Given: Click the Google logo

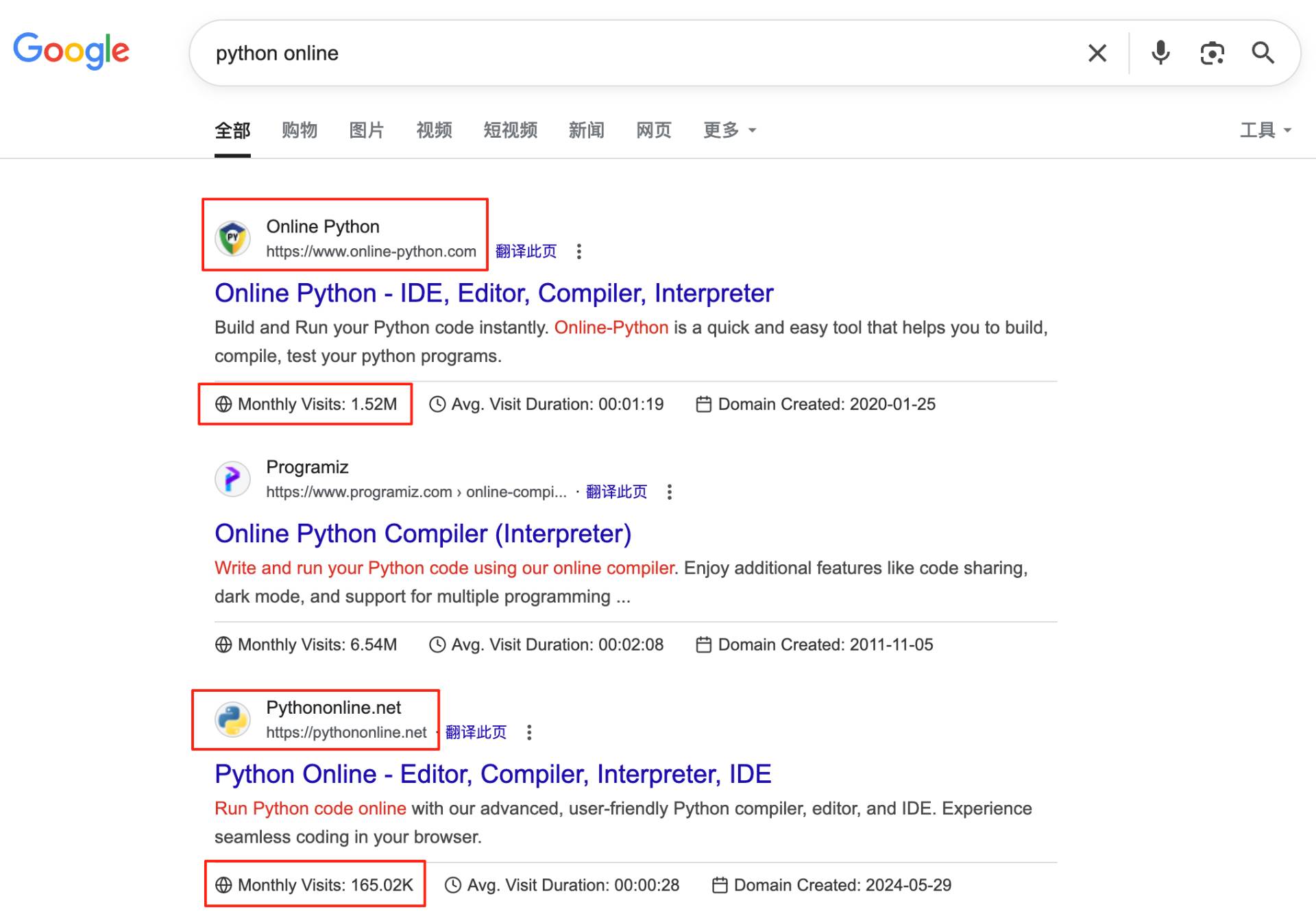Looking at the screenshot, I should [x=71, y=51].
